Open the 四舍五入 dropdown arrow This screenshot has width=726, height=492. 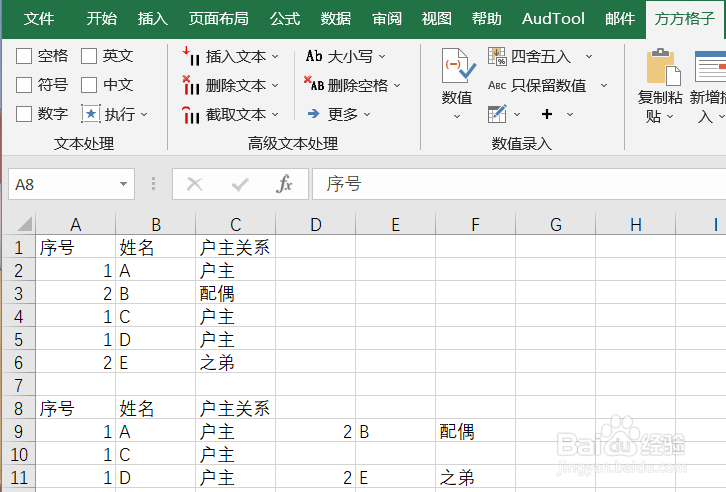[x=589, y=56]
